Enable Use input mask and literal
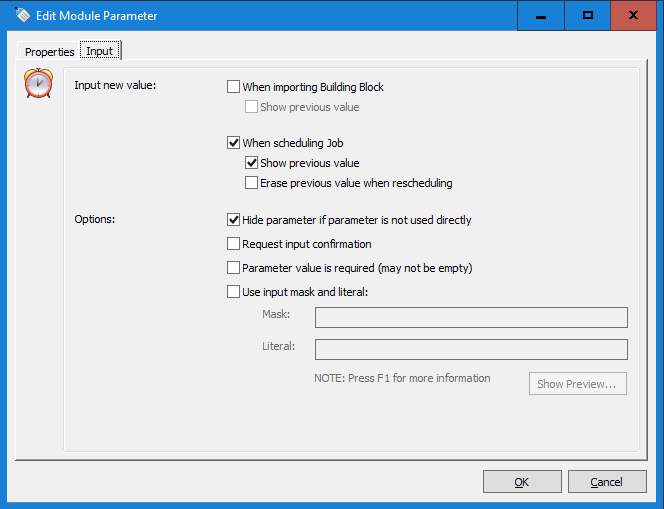This screenshot has height=509, width=664. [233, 292]
